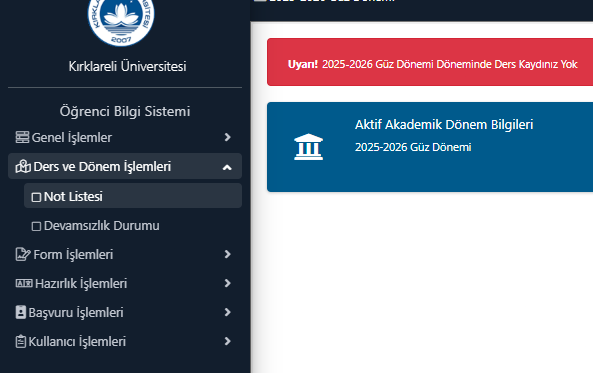Open the Hazırlık İşlemleri menu
This screenshot has height=373, width=593.
[x=125, y=283]
